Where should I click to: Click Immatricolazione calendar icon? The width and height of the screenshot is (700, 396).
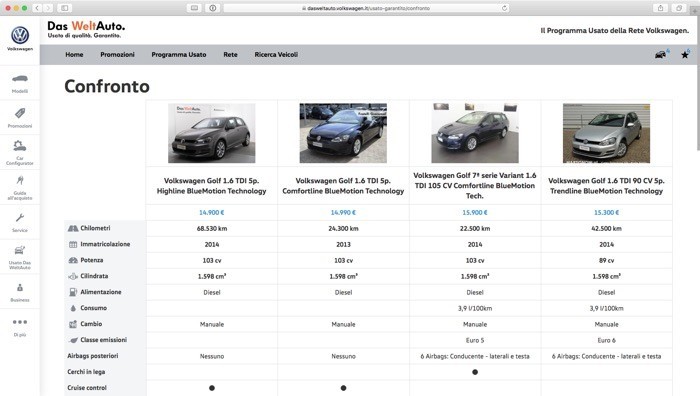pyautogui.click(x=73, y=244)
